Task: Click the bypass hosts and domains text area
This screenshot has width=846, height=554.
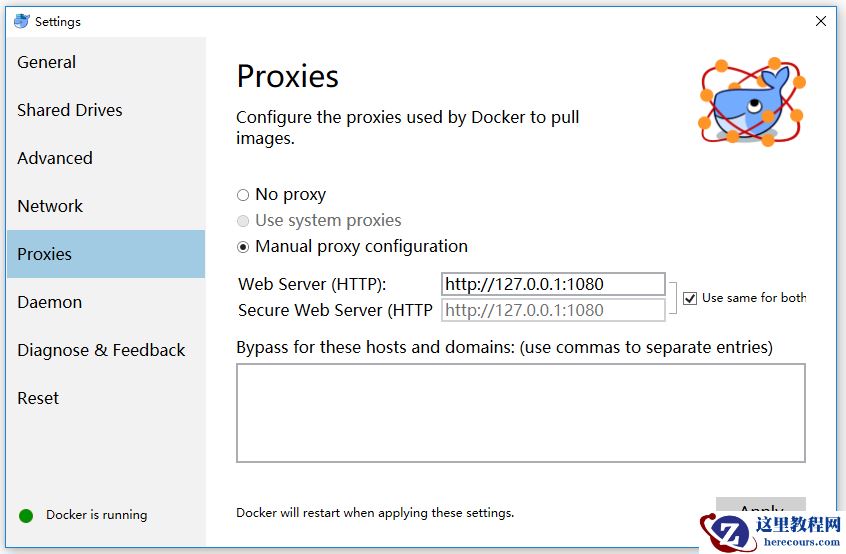Action: 520,413
